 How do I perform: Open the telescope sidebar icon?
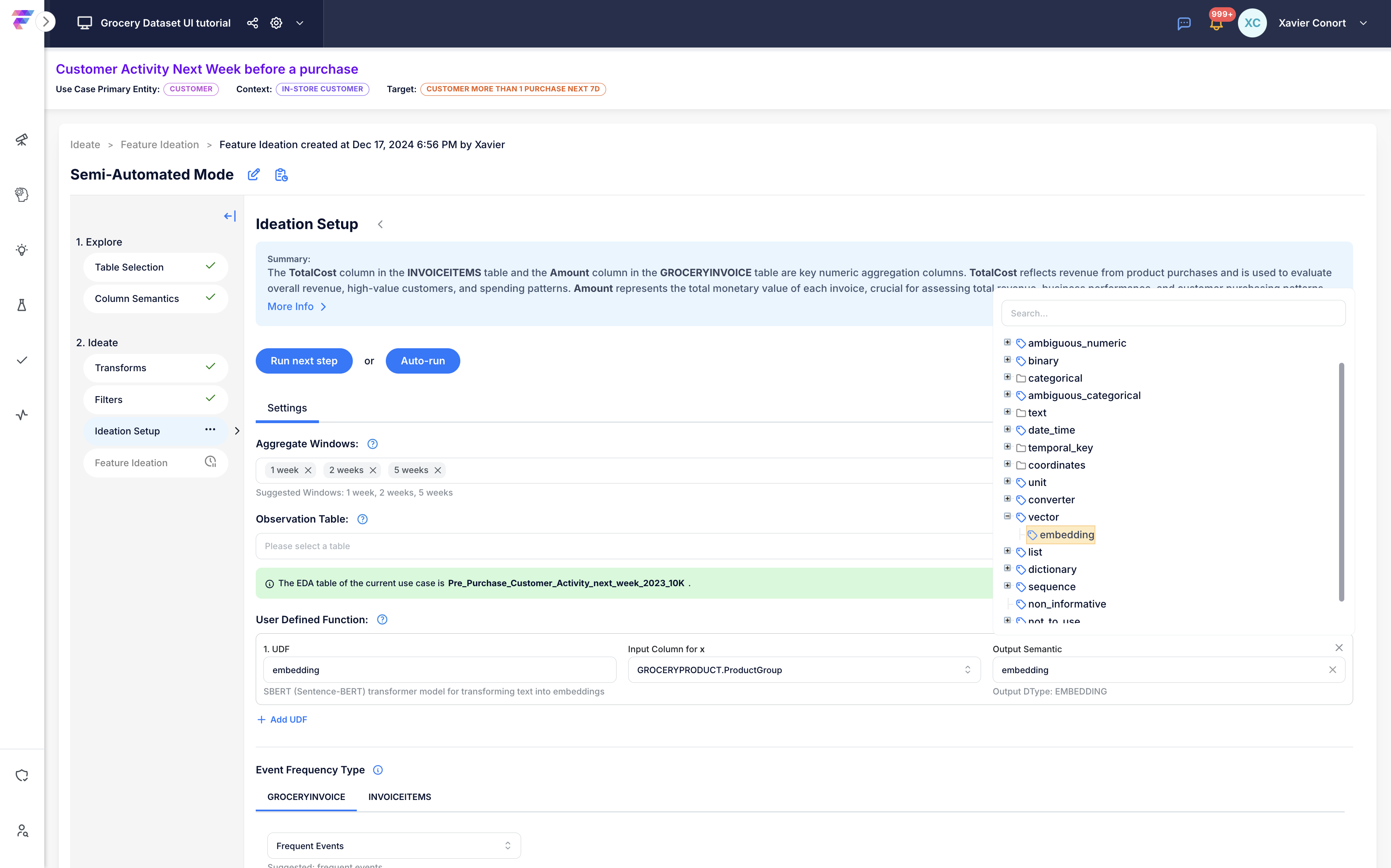tap(22, 139)
